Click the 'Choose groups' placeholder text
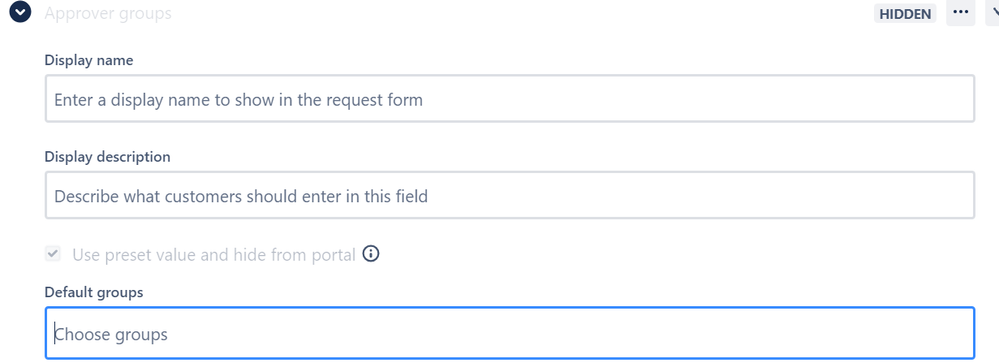999x364 pixels. coord(111,334)
